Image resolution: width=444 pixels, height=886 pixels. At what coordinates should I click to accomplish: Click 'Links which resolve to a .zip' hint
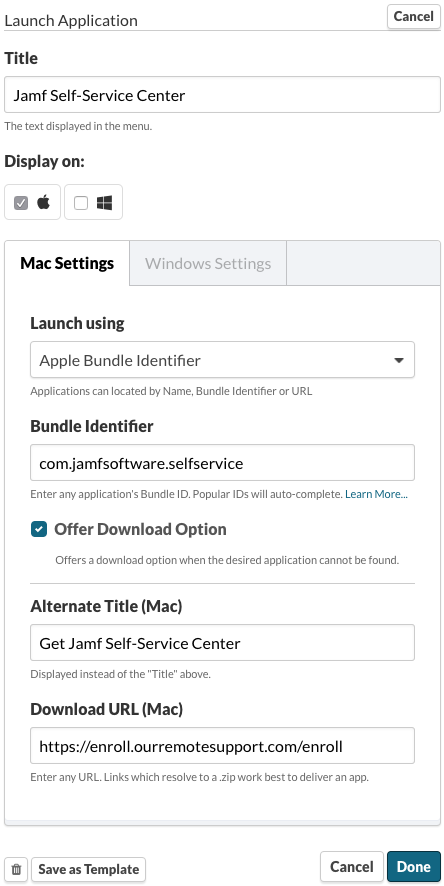click(x=200, y=777)
